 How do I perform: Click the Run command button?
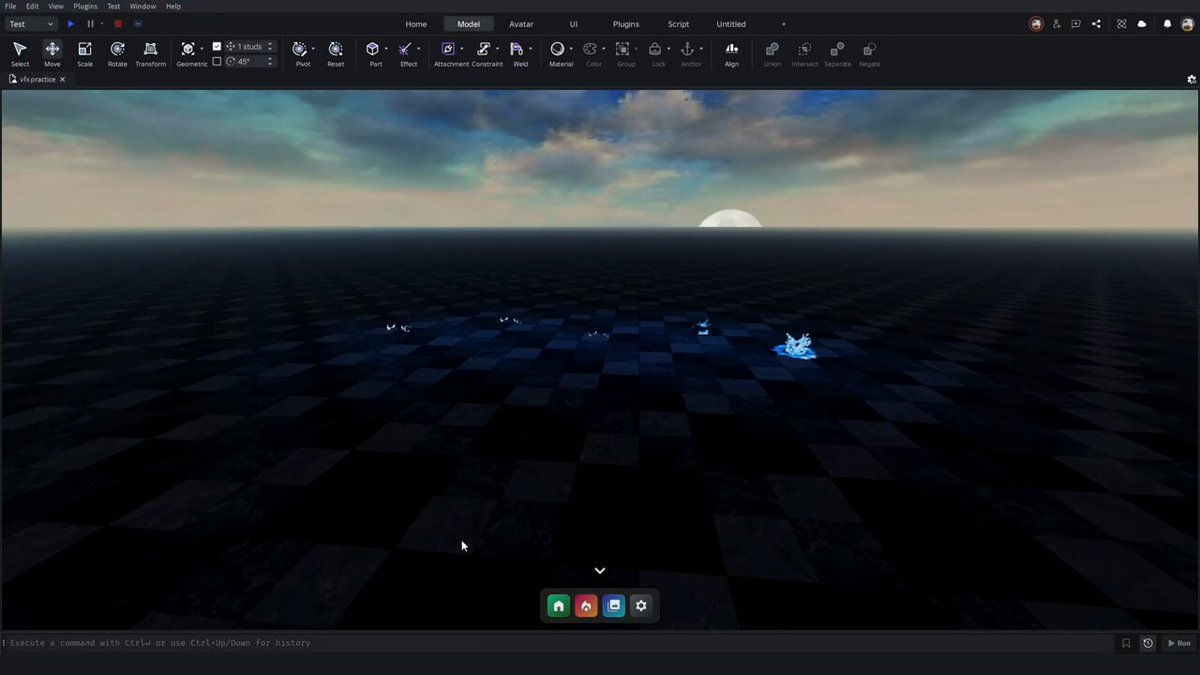click(1179, 643)
